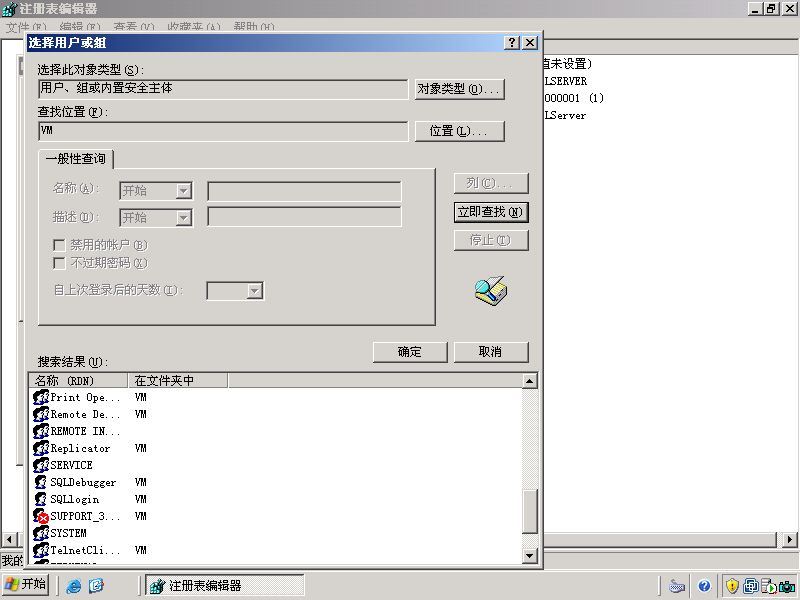This screenshot has width=800, height=600.
Task: Open the 名称 condition dropdown
Action: tap(184, 191)
